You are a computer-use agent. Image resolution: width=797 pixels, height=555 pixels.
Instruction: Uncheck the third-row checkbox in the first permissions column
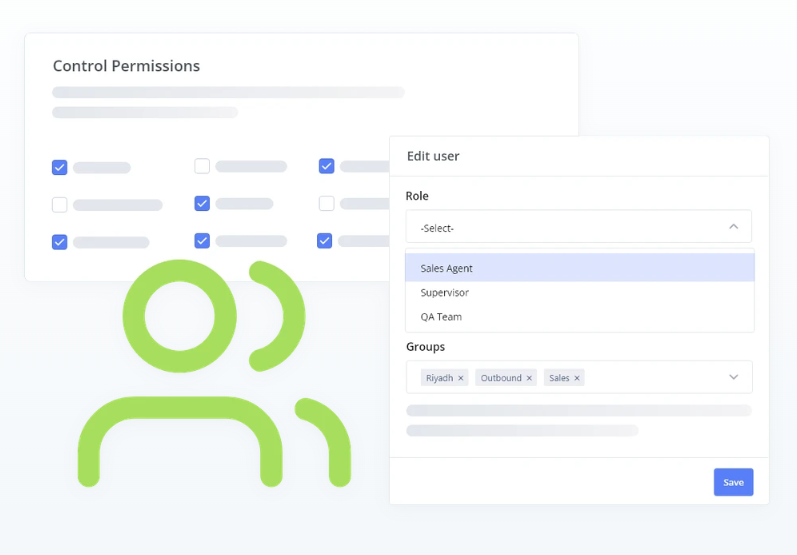click(59, 242)
